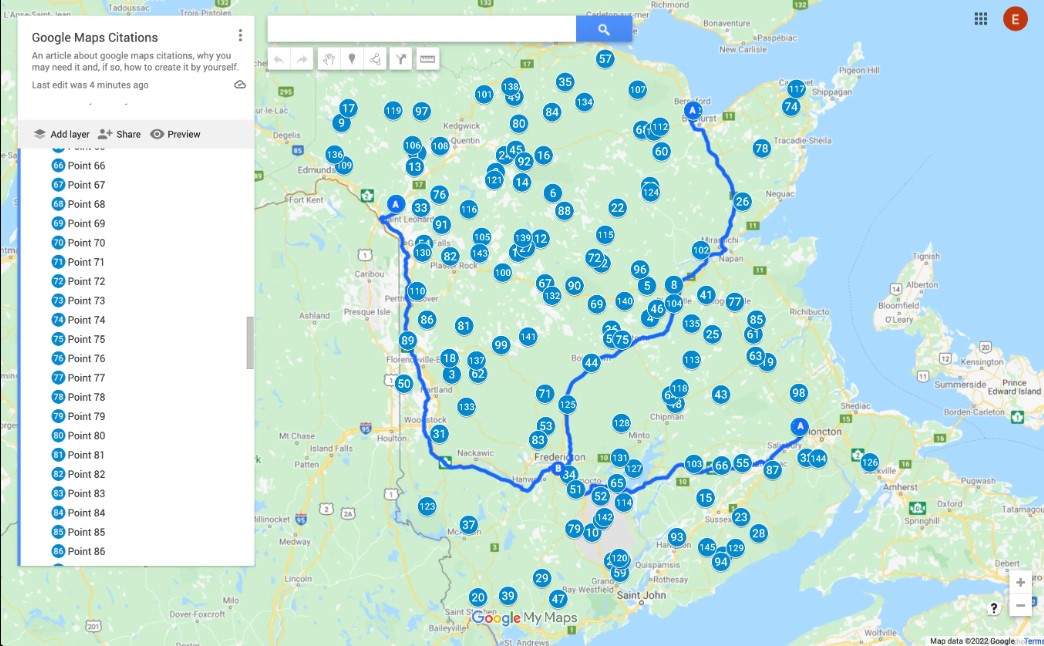Click map marker 17
The image size is (1044, 646).
pos(348,108)
